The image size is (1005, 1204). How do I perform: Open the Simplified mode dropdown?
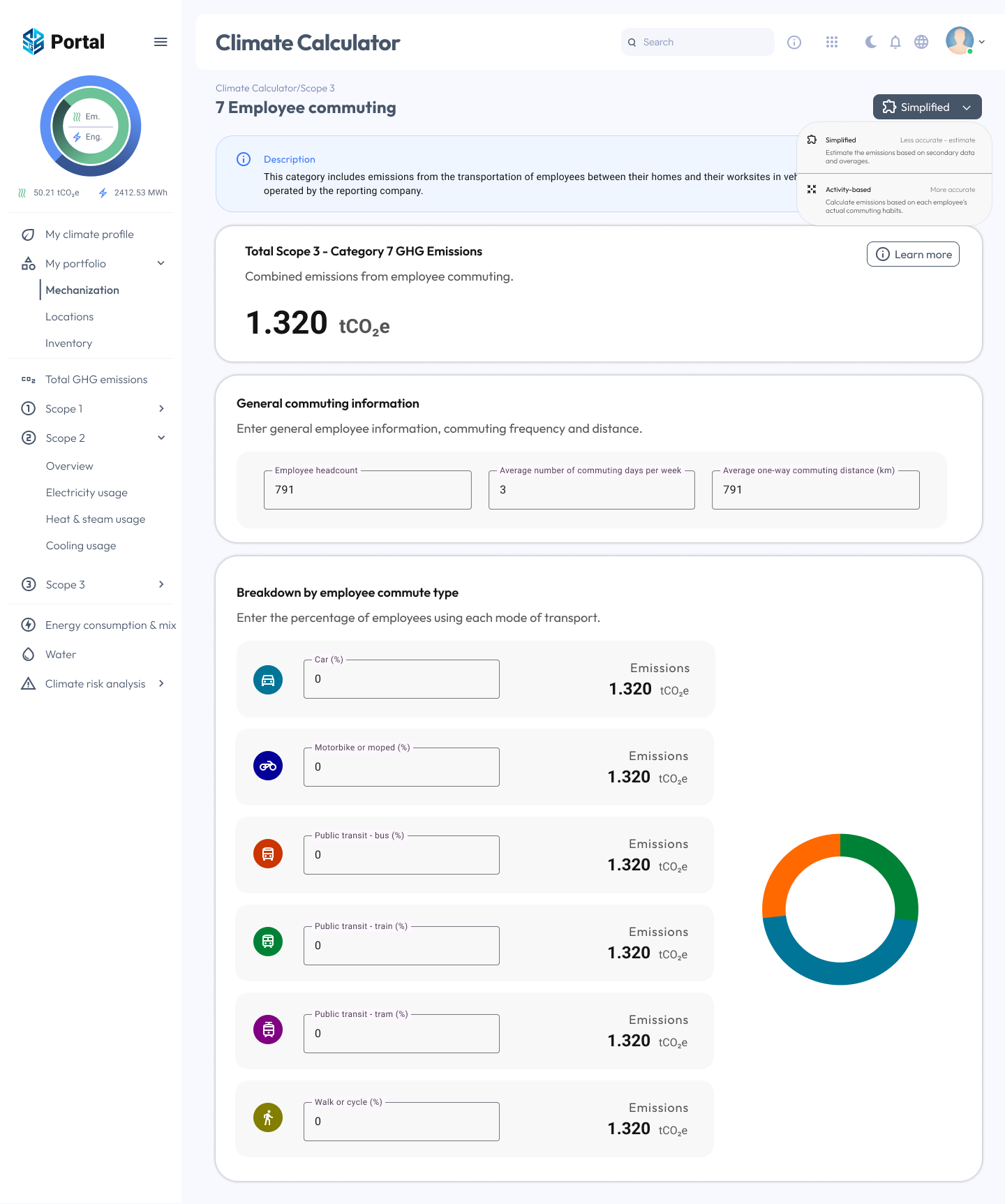pyautogui.click(x=927, y=107)
